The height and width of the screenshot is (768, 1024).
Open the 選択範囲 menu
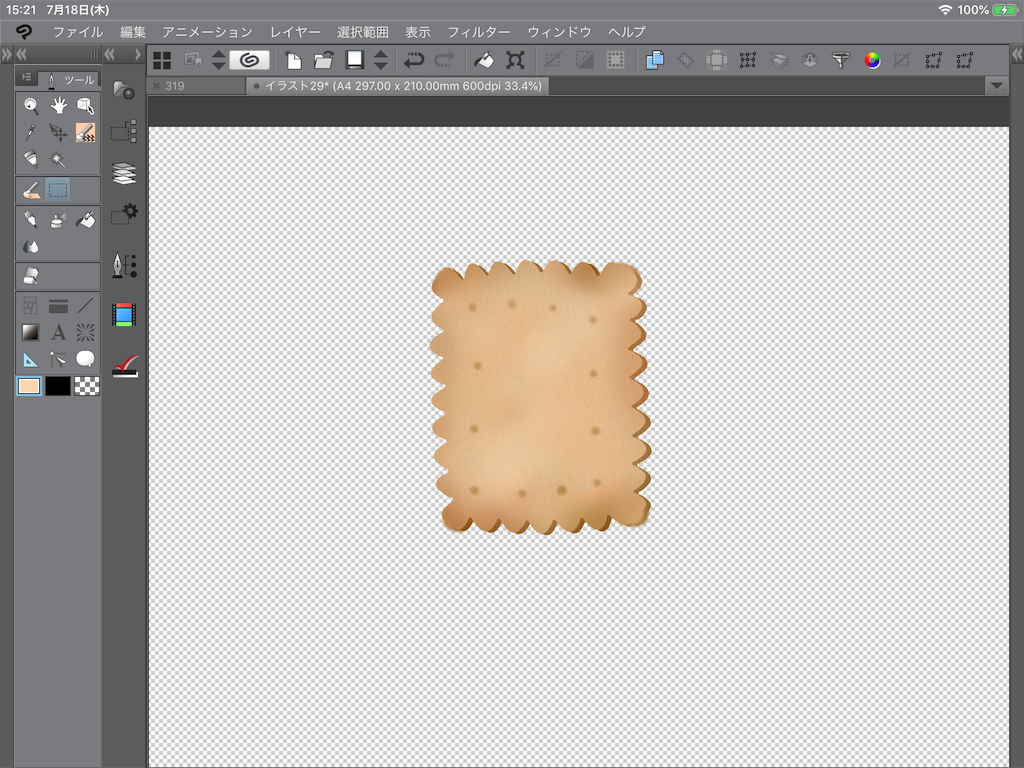coord(362,32)
